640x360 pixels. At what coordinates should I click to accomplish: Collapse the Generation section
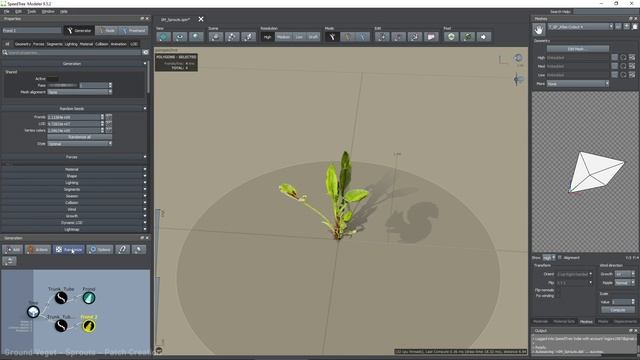coord(73,64)
